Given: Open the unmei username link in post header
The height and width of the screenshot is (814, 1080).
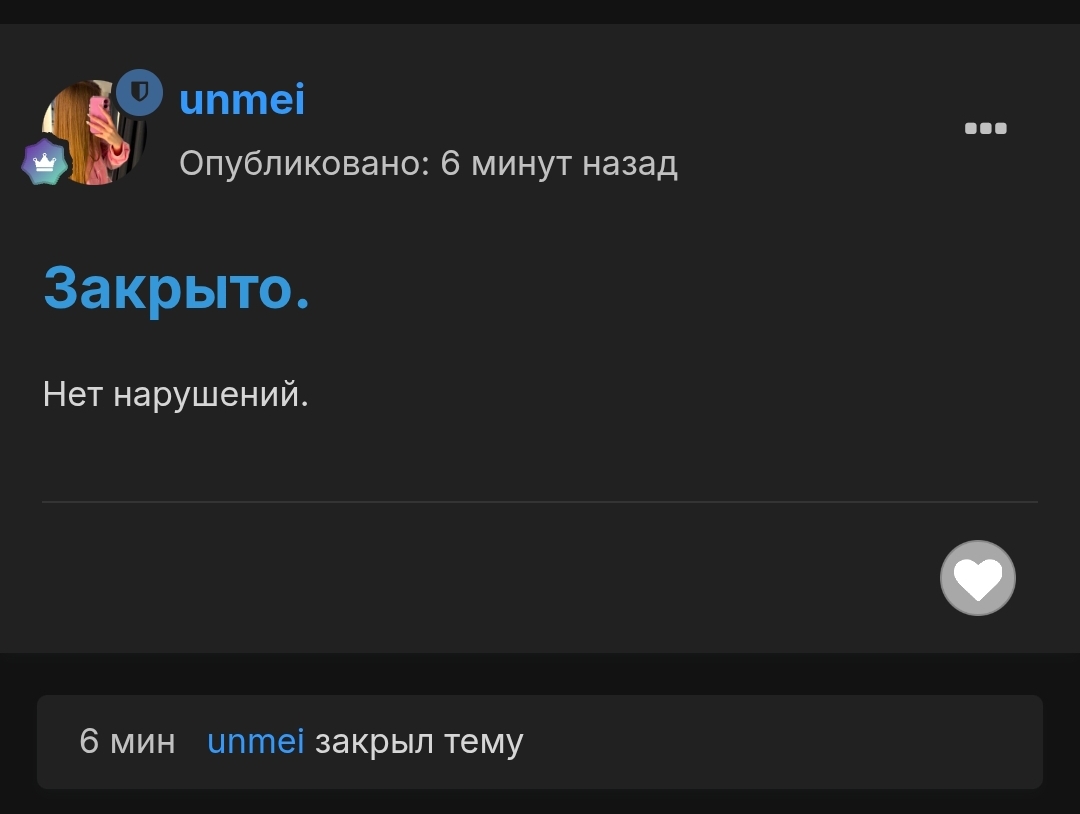Looking at the screenshot, I should (x=242, y=99).
